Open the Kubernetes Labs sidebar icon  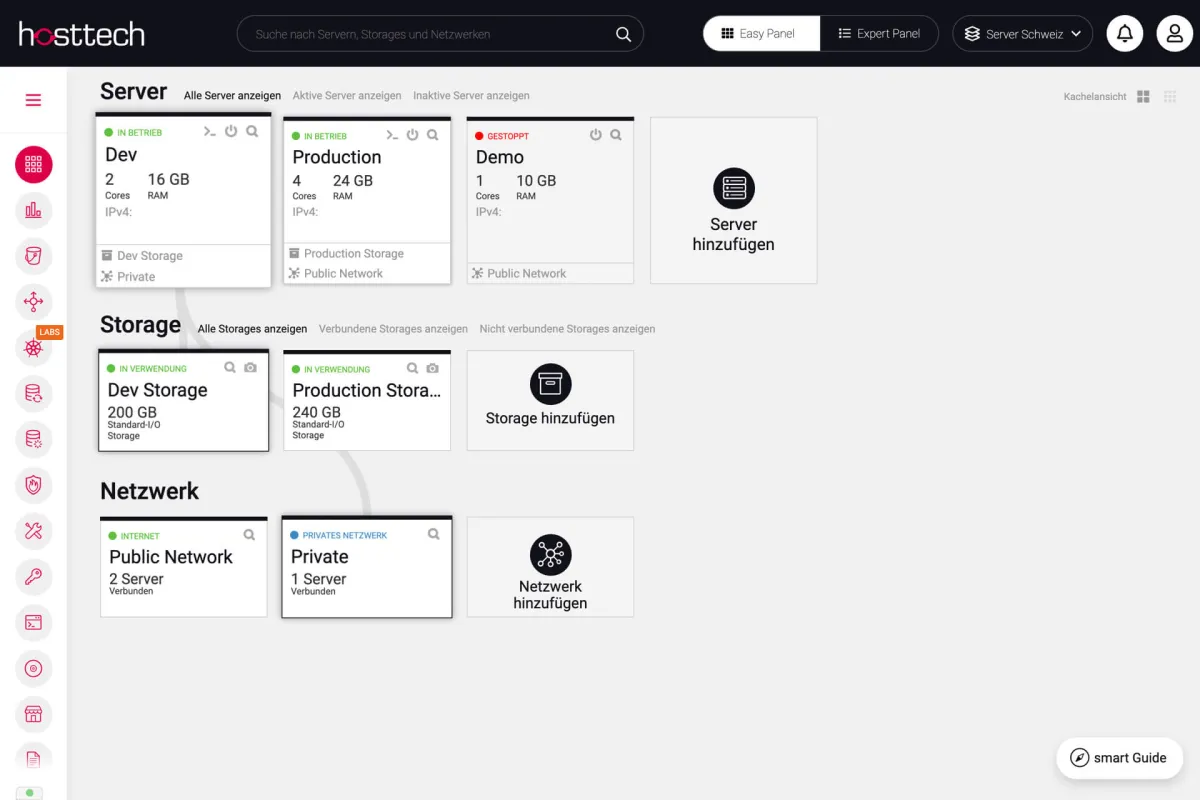(33, 347)
